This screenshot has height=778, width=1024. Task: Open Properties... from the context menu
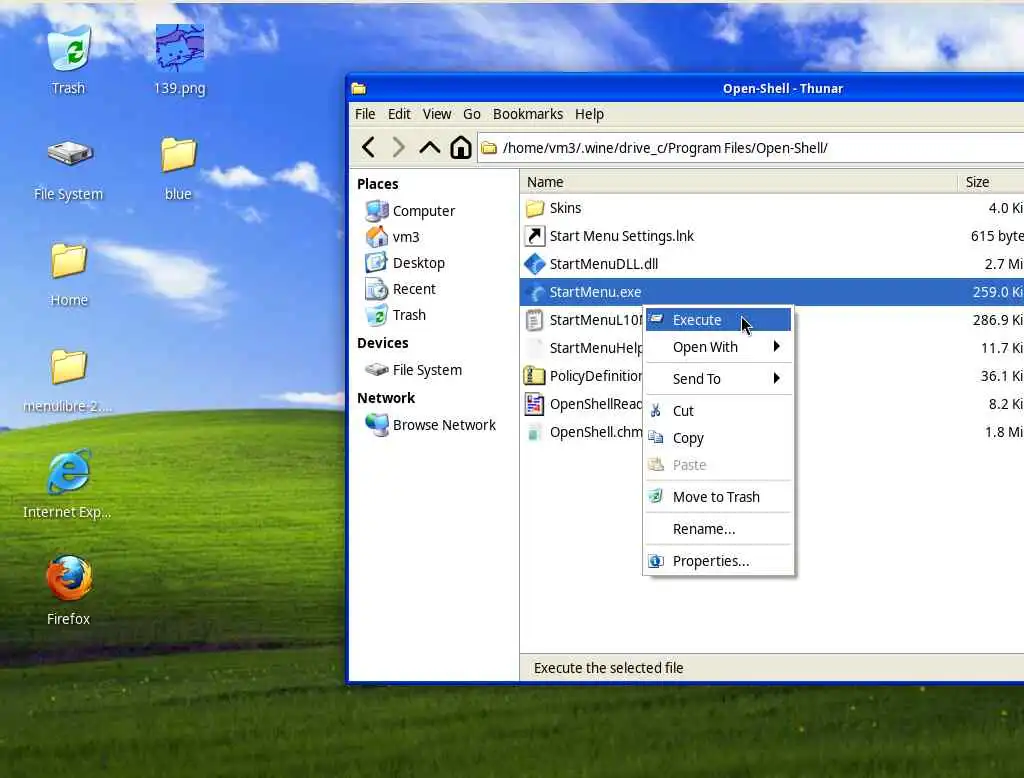pos(718,561)
